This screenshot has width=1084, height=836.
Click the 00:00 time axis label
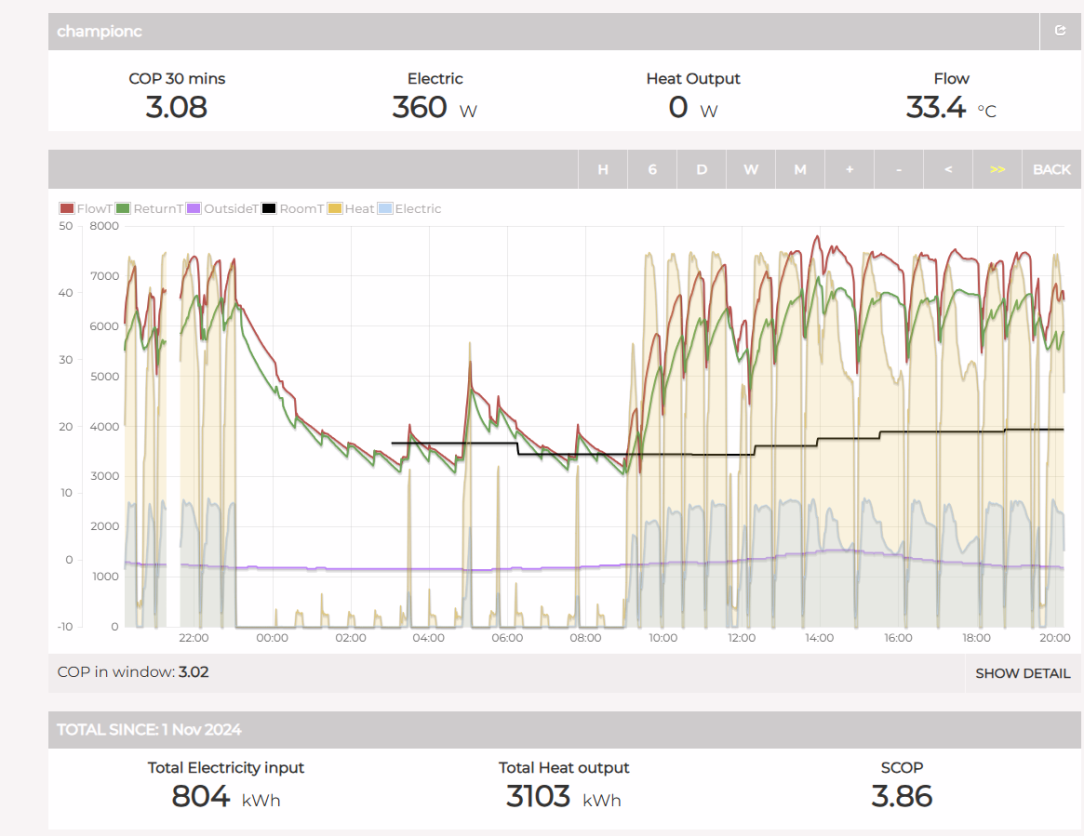point(272,638)
